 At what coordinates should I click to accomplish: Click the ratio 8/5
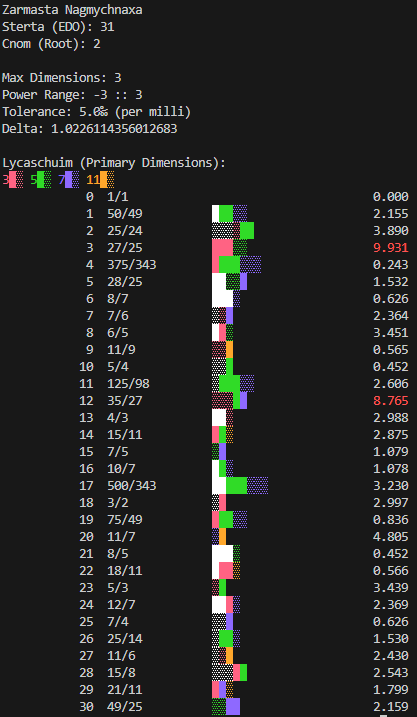(118, 554)
